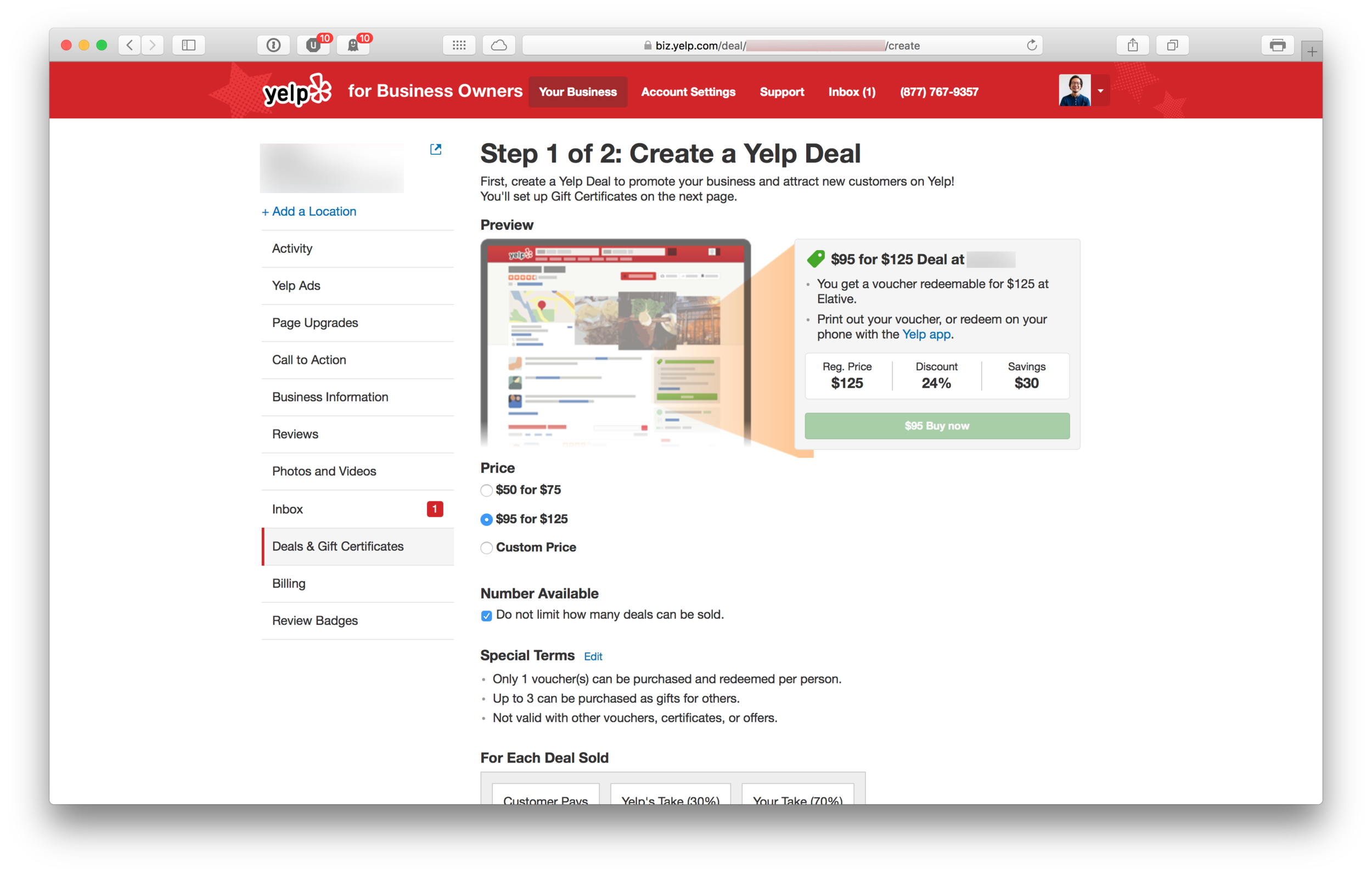Select the Custom Price option
1372x875 pixels.
click(486, 548)
